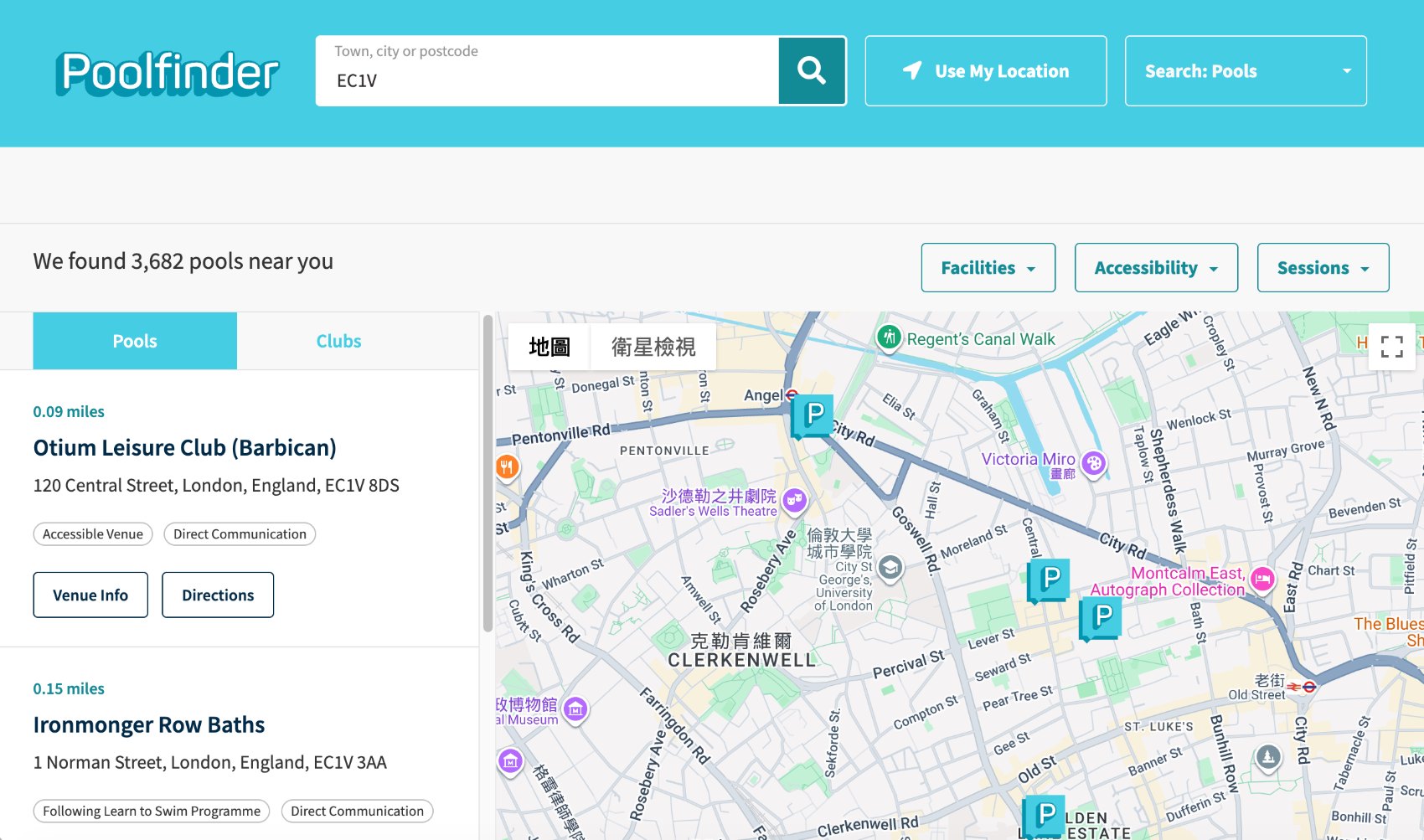Image resolution: width=1424 pixels, height=840 pixels.
Task: Get Directions to Otium Leisure Club
Action: 218,595
